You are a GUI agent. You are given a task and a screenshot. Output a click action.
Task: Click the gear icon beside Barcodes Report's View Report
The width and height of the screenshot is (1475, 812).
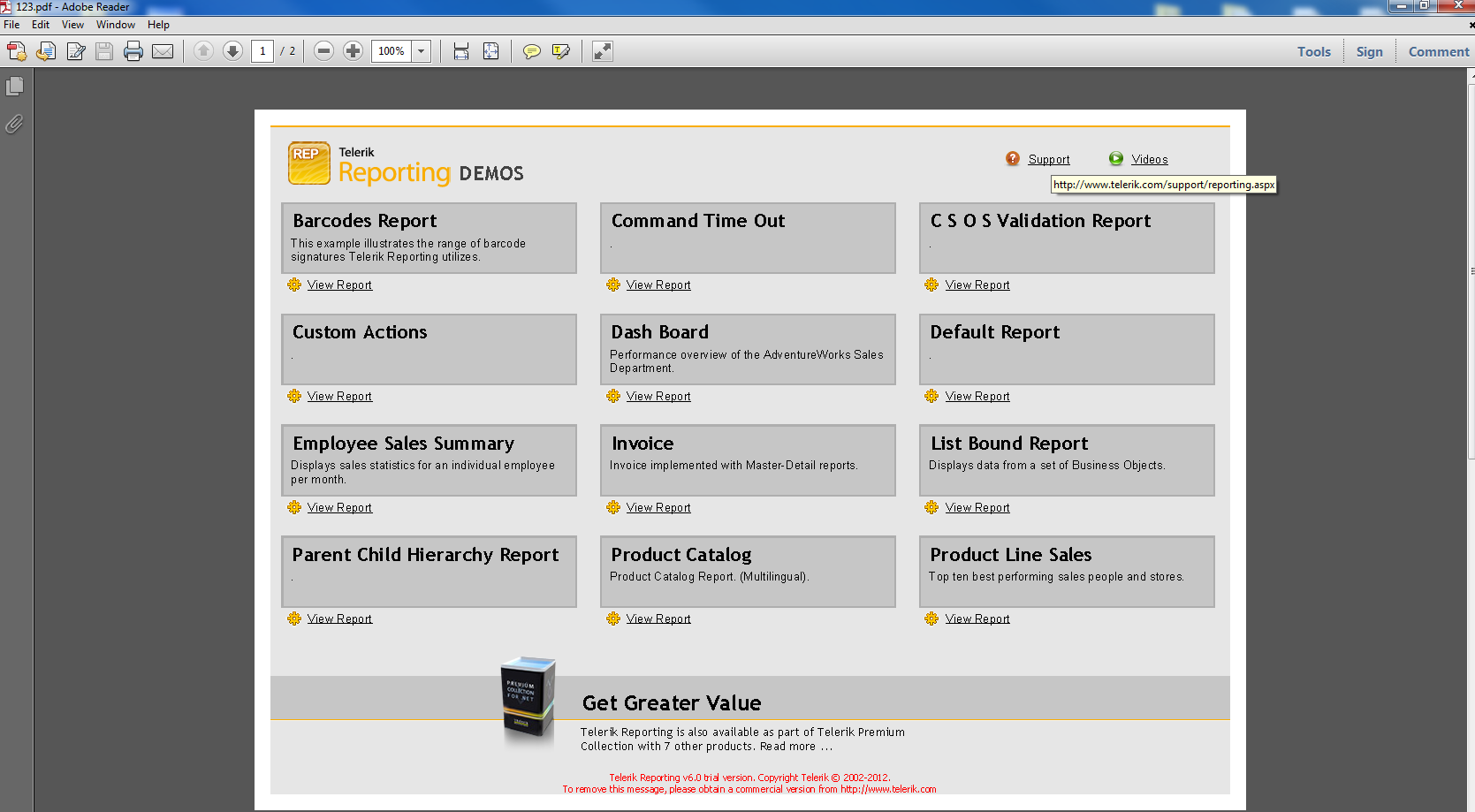pyautogui.click(x=294, y=285)
